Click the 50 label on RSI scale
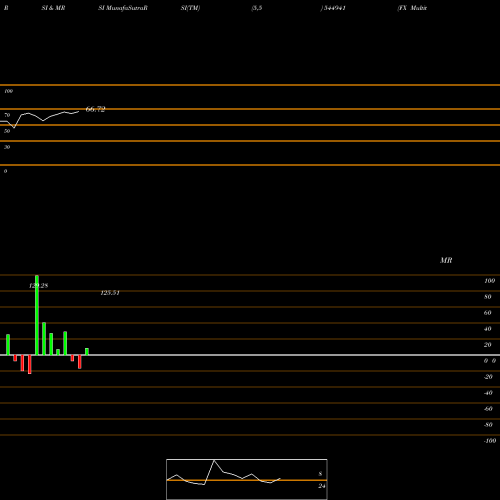The image size is (500, 500). pyautogui.click(x=7, y=131)
